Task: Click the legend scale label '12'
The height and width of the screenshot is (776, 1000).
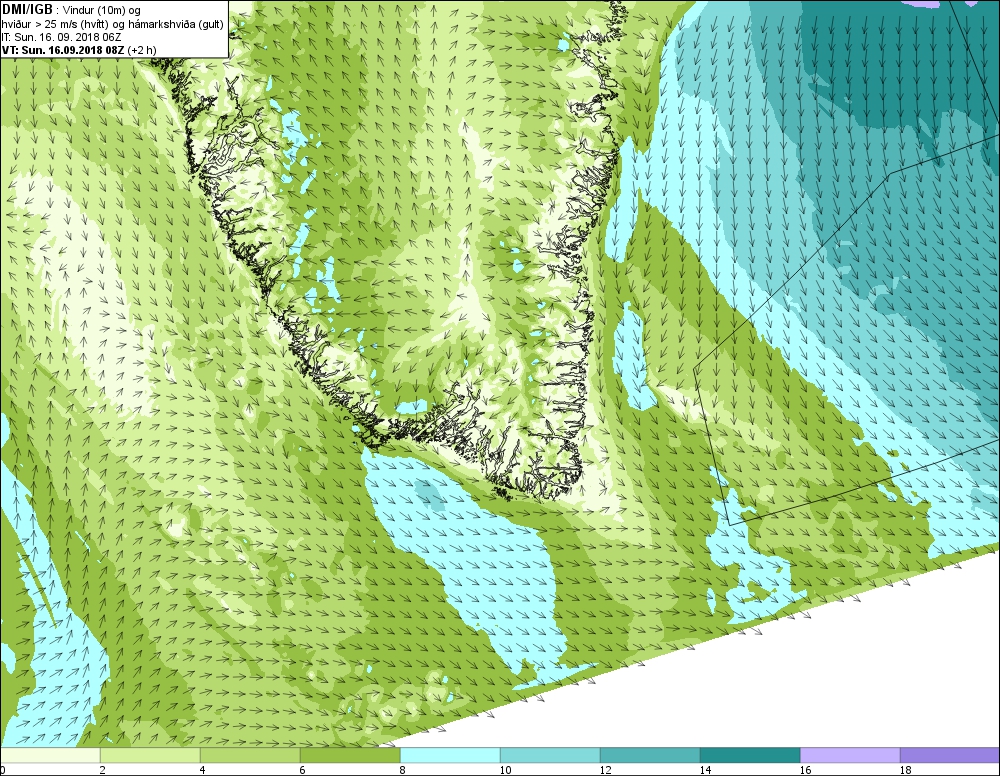Action: click(605, 770)
